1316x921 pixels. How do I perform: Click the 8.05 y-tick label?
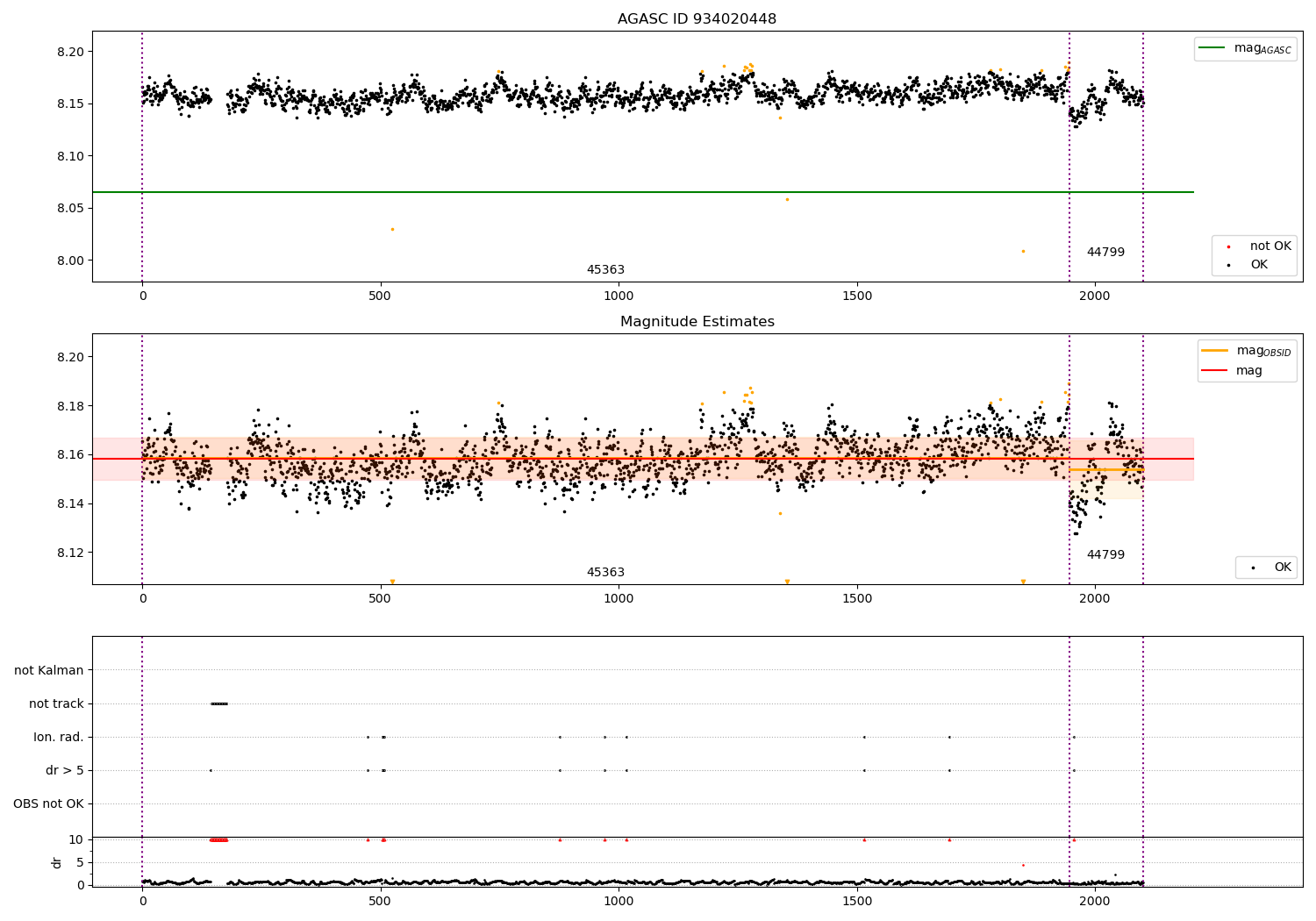click(x=71, y=209)
